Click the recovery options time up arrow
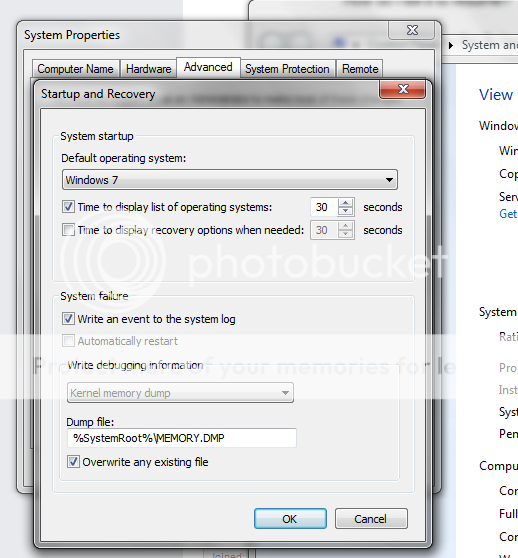This screenshot has width=518, height=558. click(345, 226)
